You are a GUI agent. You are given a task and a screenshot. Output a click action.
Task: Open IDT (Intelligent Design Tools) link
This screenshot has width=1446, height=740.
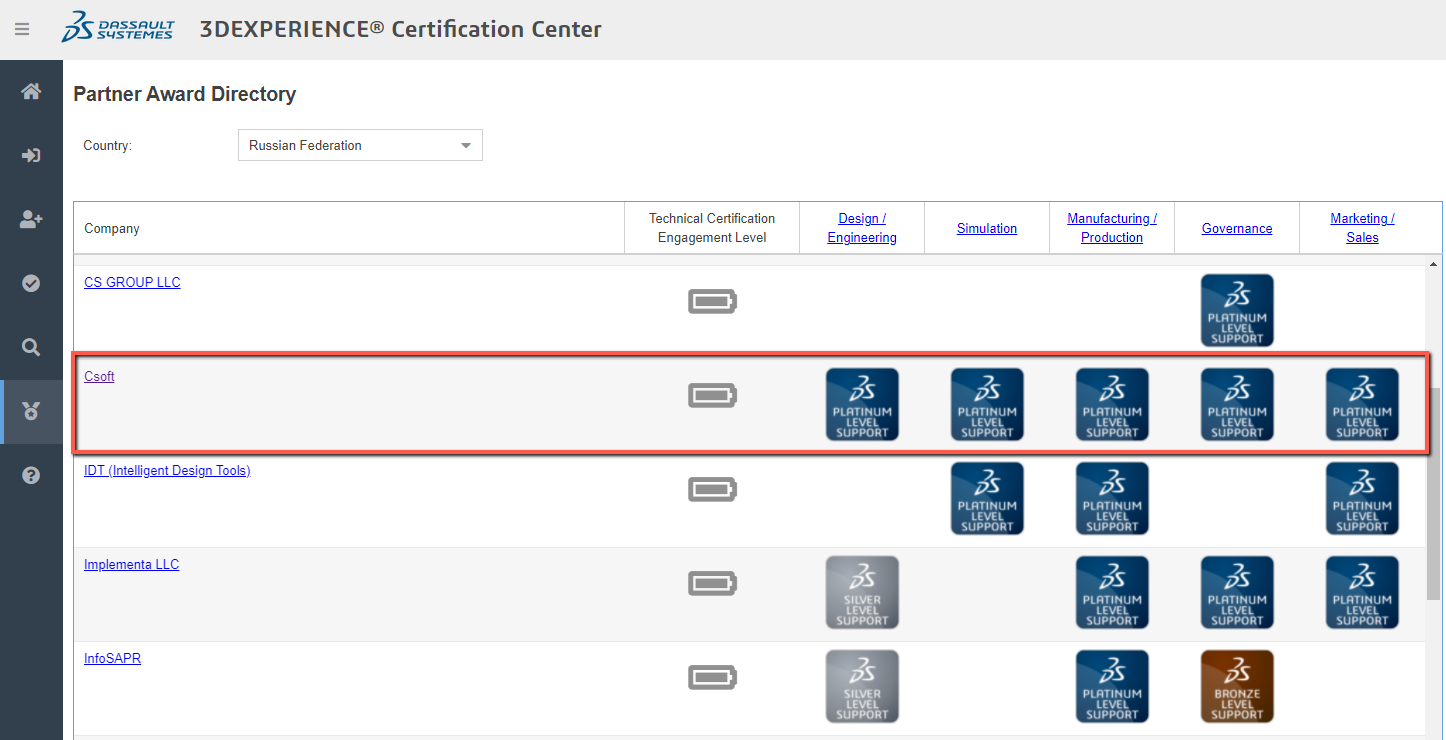pyautogui.click(x=167, y=470)
